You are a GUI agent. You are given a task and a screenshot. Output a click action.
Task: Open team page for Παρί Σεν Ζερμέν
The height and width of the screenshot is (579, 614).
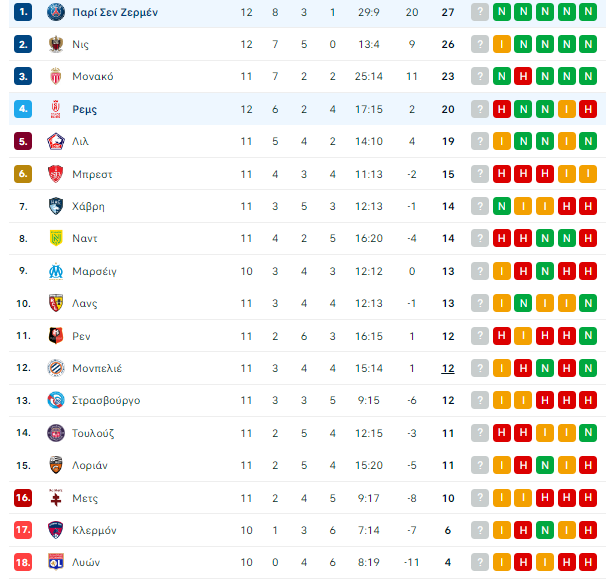[115, 13]
